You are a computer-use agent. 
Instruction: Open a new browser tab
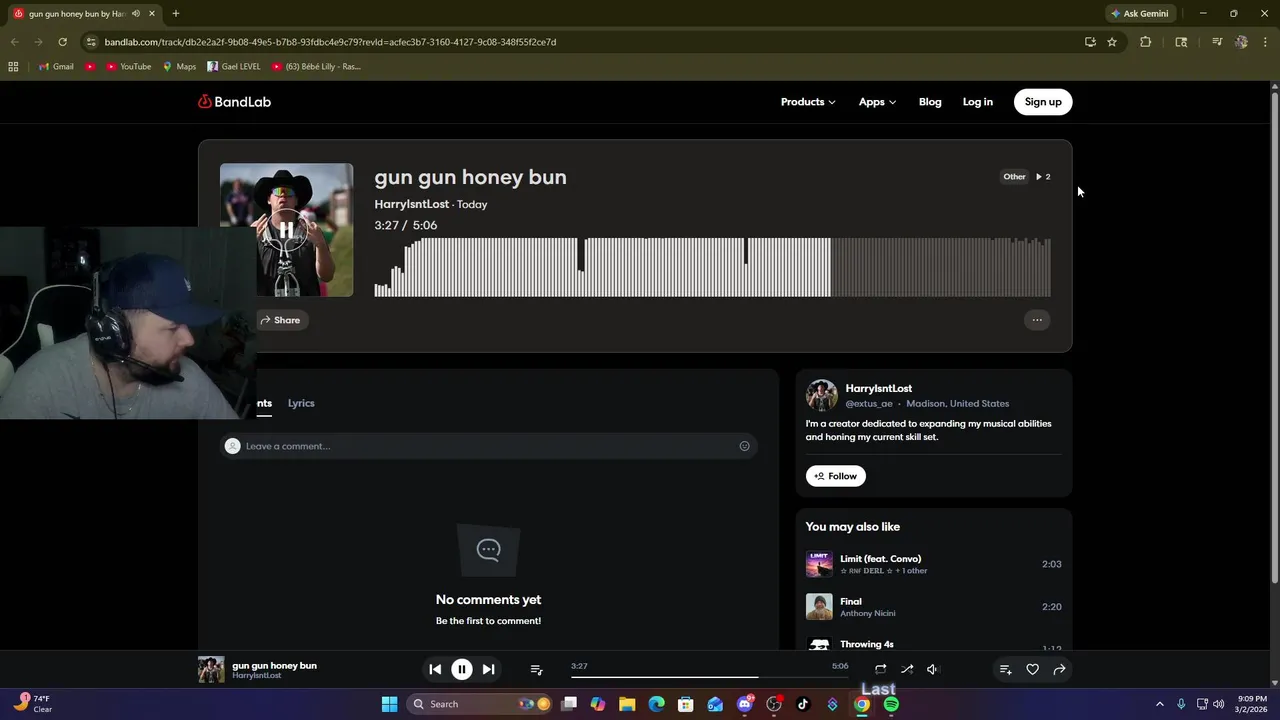point(175,14)
